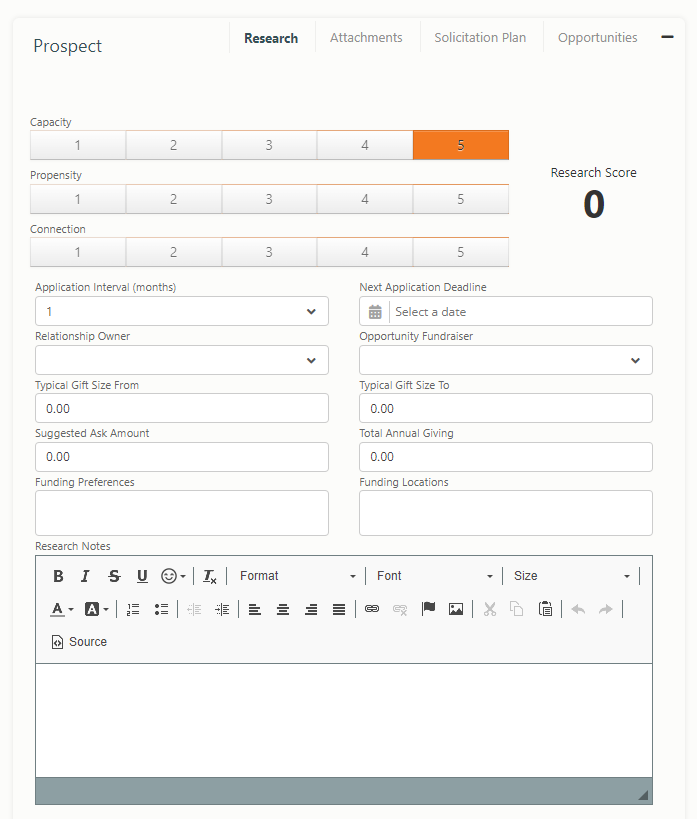This screenshot has width=697, height=819.
Task: Insert a hyperlink
Action: [x=372, y=609]
